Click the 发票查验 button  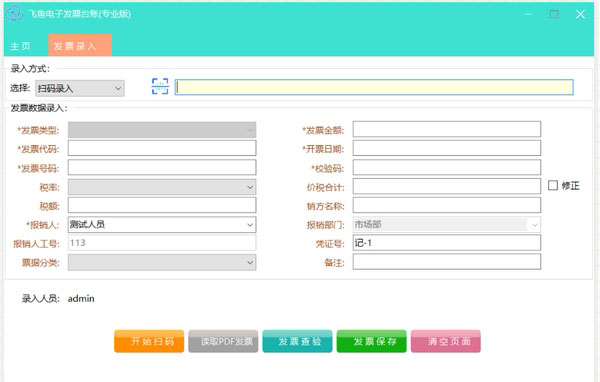(297, 341)
